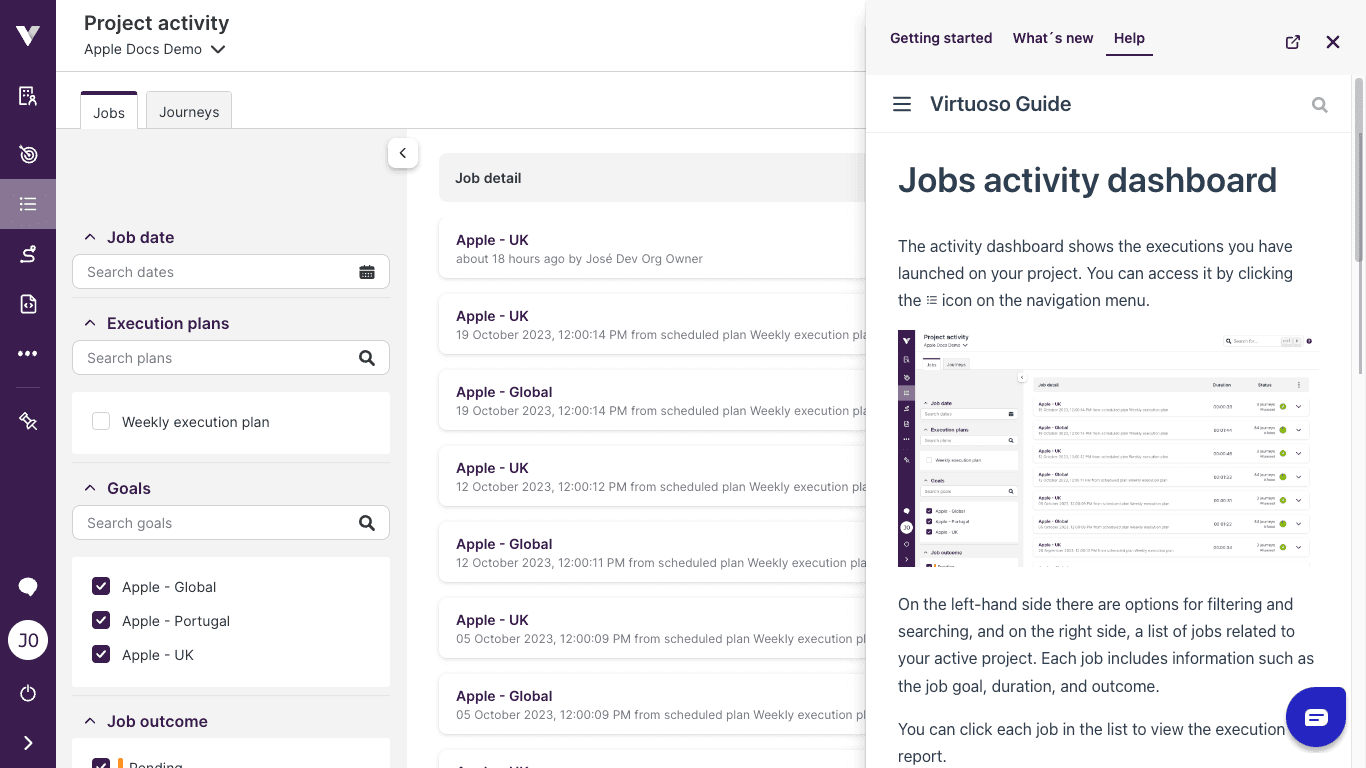Viewport: 1366px width, 768px height.
Task: Open the Virtuoso Guide hamburger menu
Action: pyautogui.click(x=902, y=104)
